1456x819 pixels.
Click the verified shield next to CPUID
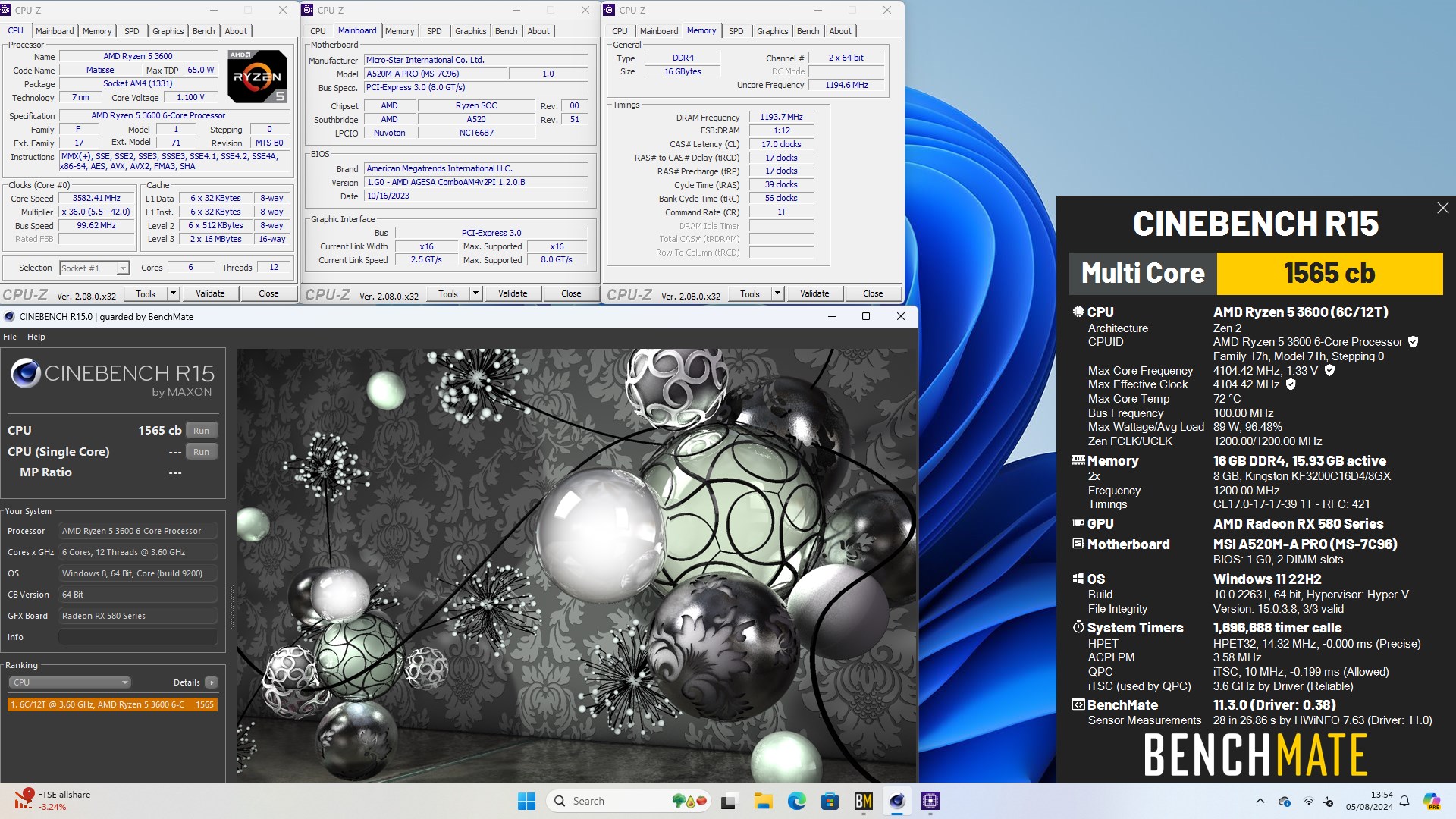point(1413,342)
